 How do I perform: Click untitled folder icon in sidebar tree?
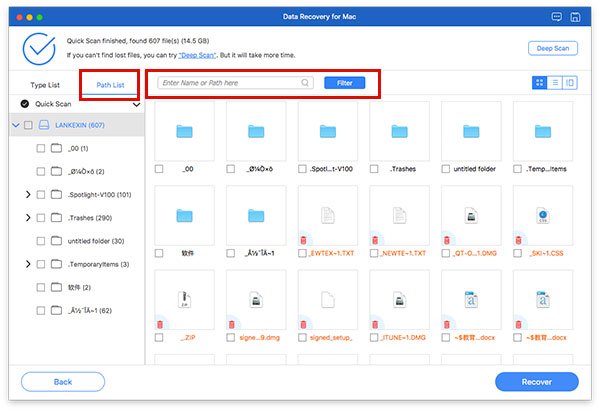pyautogui.click(x=56, y=241)
